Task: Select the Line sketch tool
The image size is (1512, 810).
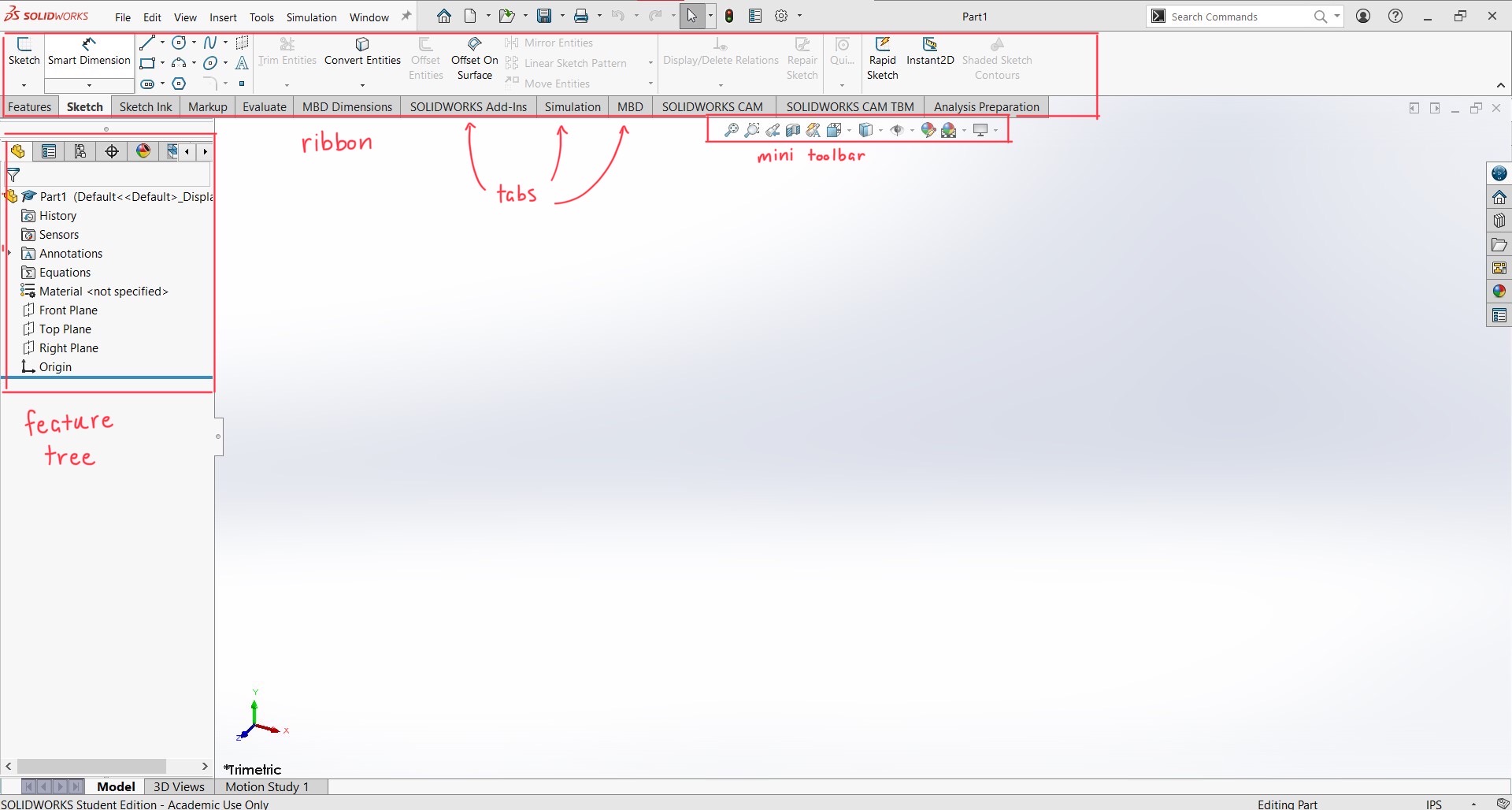Action: (146, 43)
